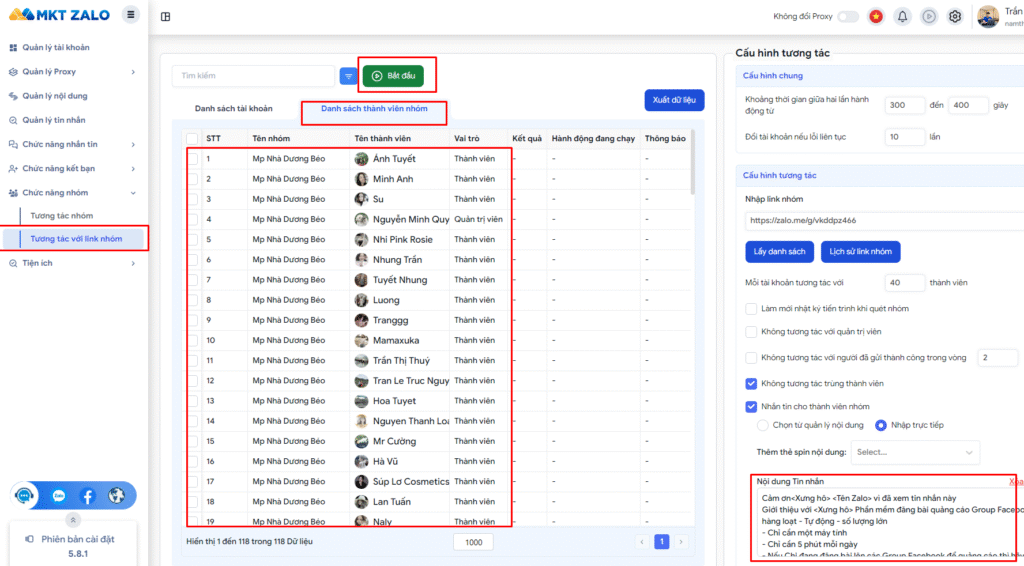Click the blue filter icon beside search
The height and width of the screenshot is (566, 1024).
349,76
